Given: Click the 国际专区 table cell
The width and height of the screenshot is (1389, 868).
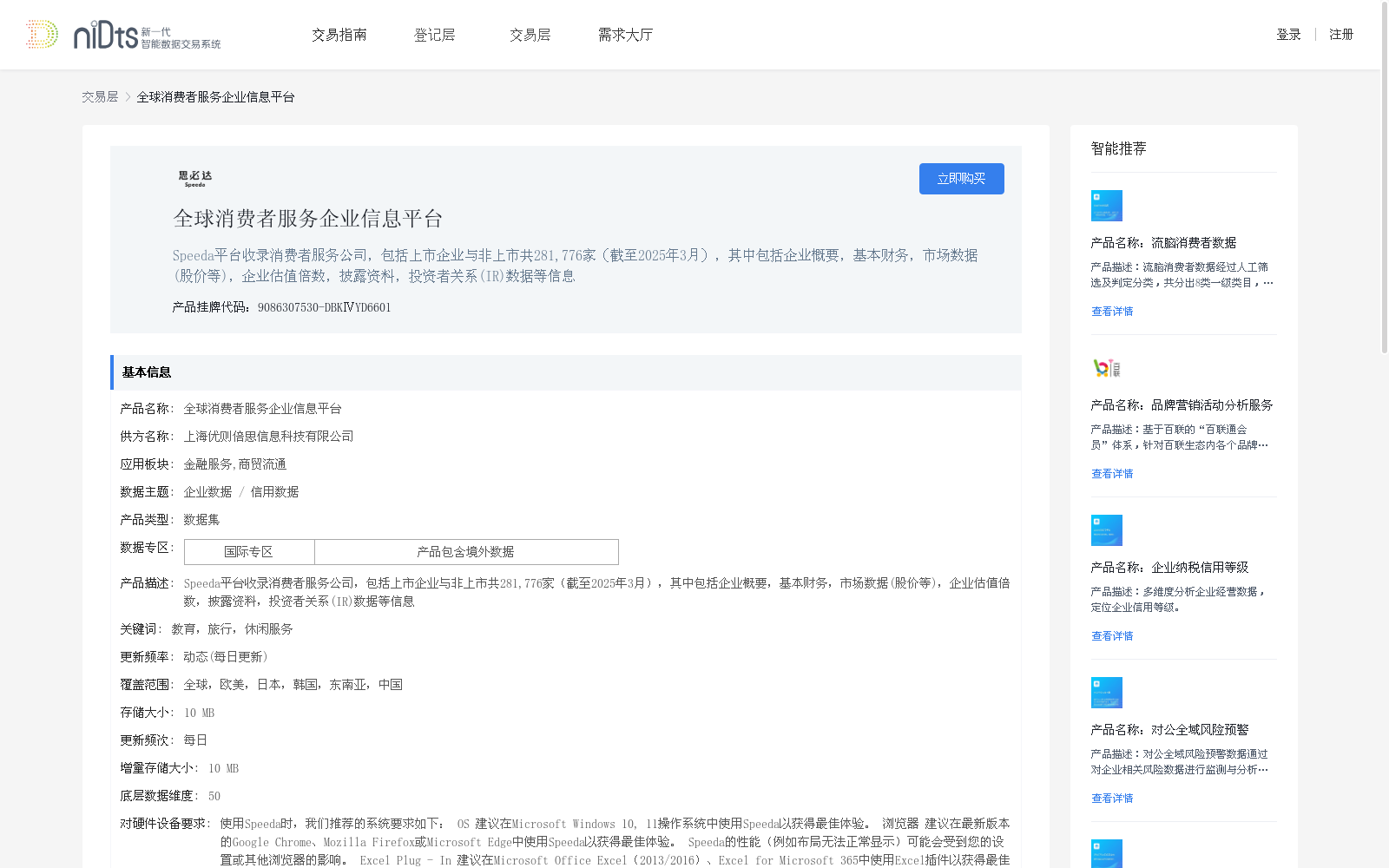Looking at the screenshot, I should coord(249,552).
